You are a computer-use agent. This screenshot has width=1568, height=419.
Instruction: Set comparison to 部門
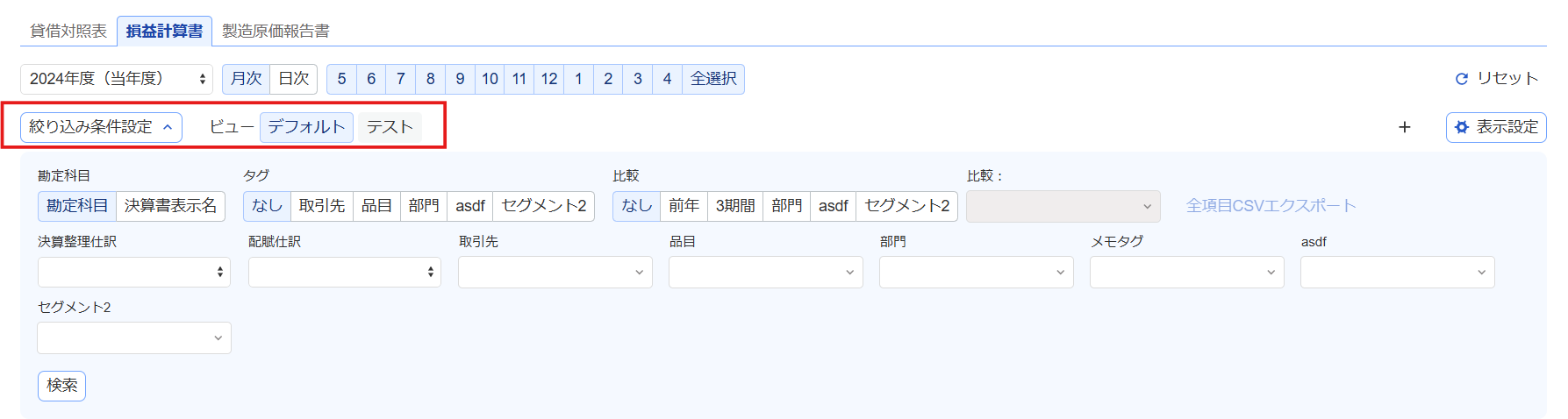click(x=787, y=206)
